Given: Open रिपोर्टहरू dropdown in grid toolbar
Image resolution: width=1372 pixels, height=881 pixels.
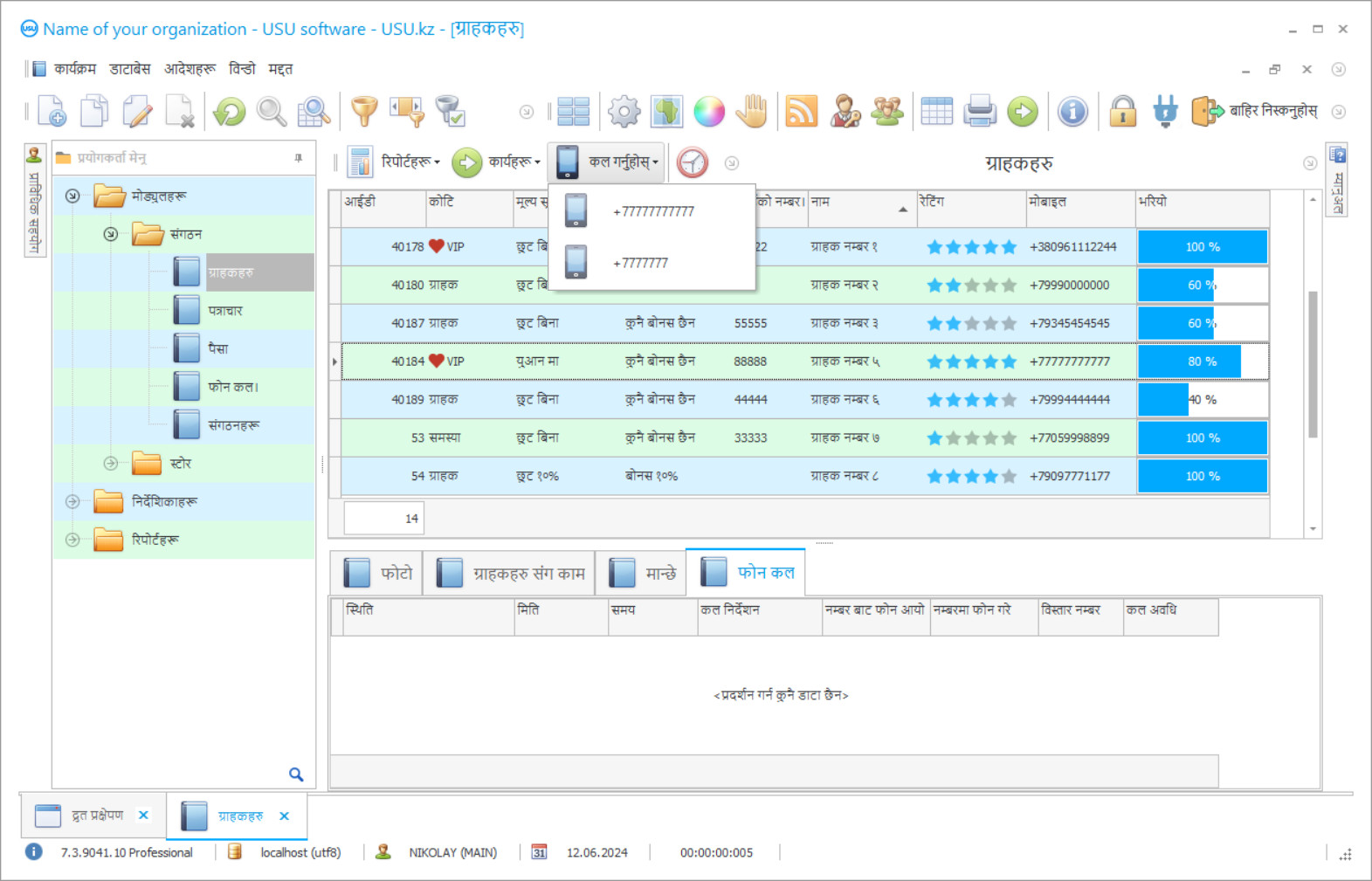Looking at the screenshot, I should 394,162.
